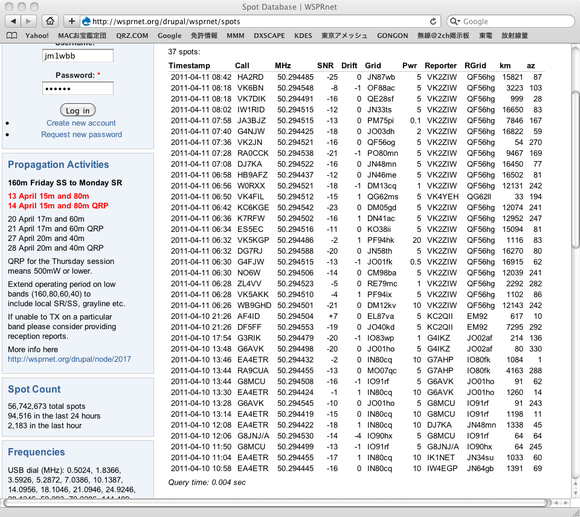Click the Timestamp column header
Screen dimensions: 580x517
point(189,65)
